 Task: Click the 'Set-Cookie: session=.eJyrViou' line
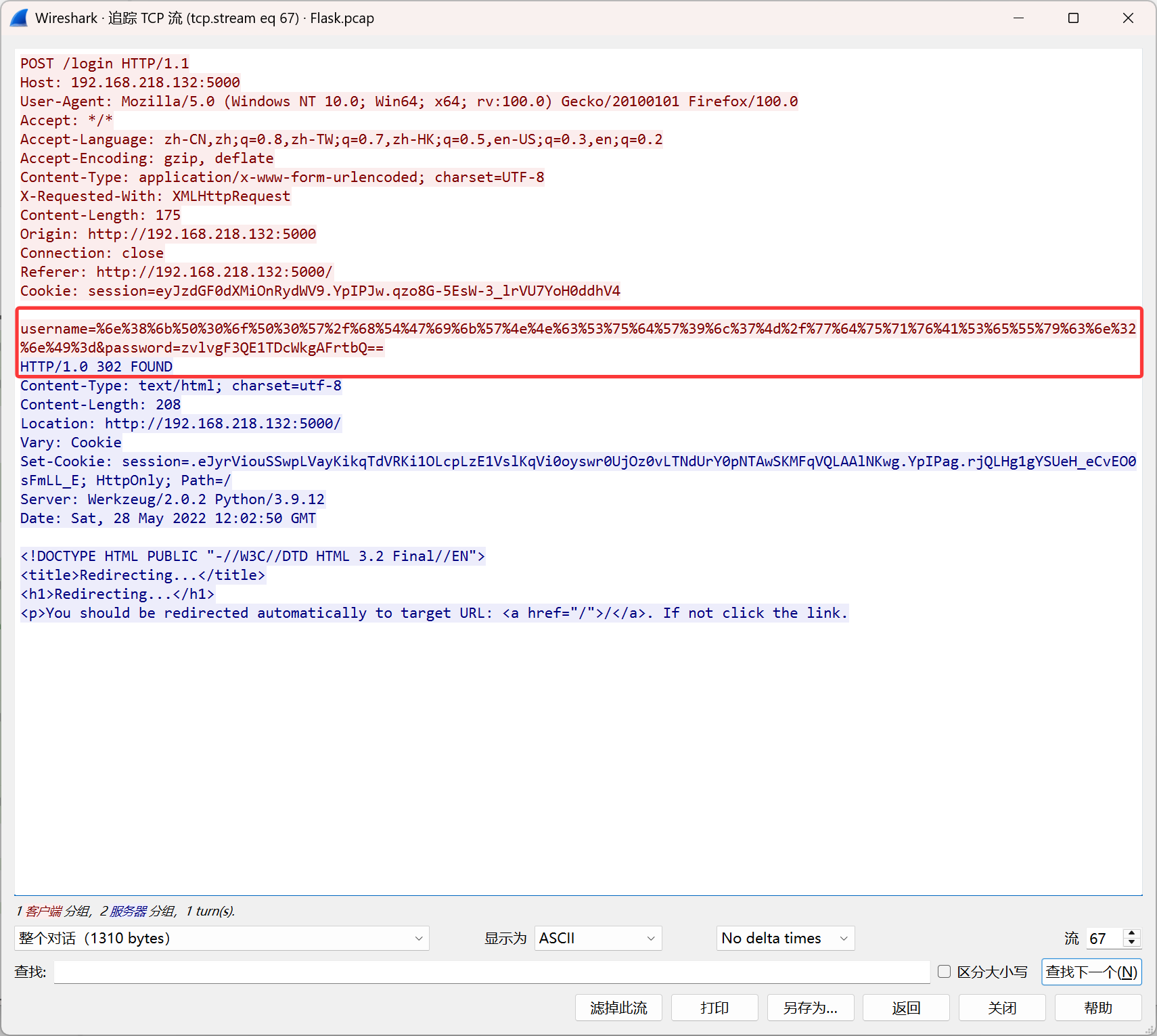(x=578, y=461)
